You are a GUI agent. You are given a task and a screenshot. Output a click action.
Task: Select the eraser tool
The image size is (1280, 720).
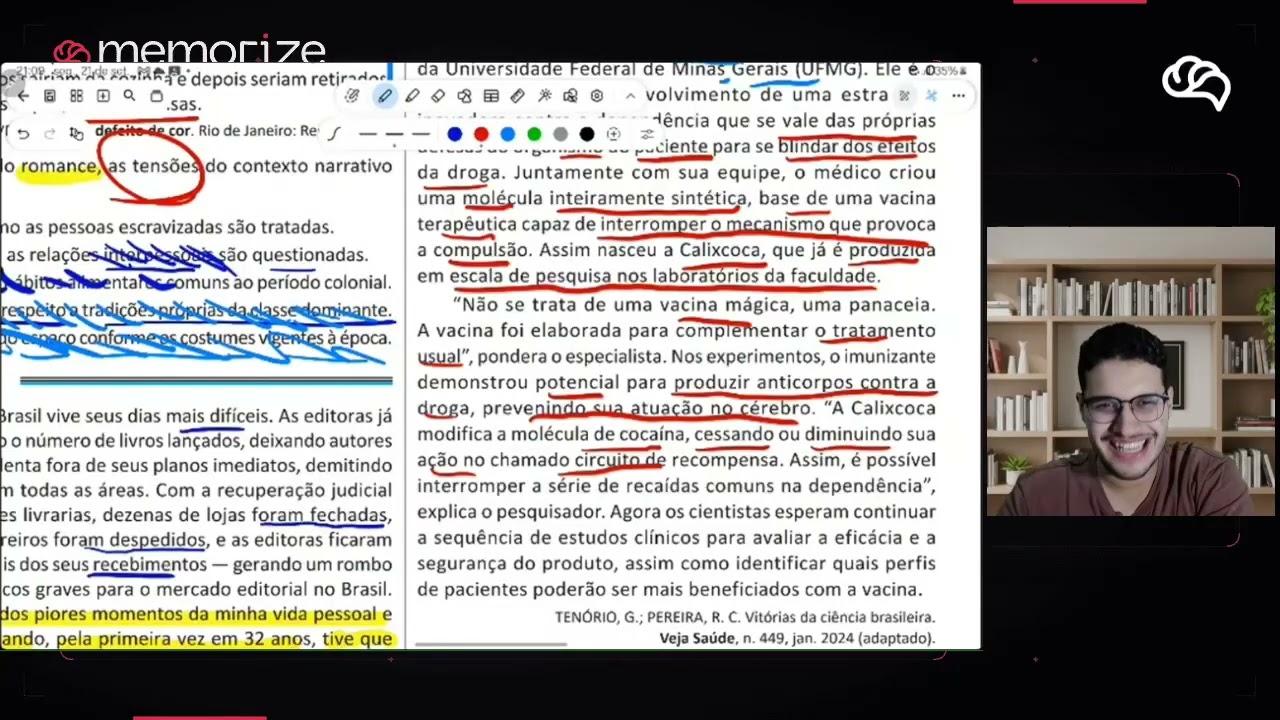tap(438, 96)
